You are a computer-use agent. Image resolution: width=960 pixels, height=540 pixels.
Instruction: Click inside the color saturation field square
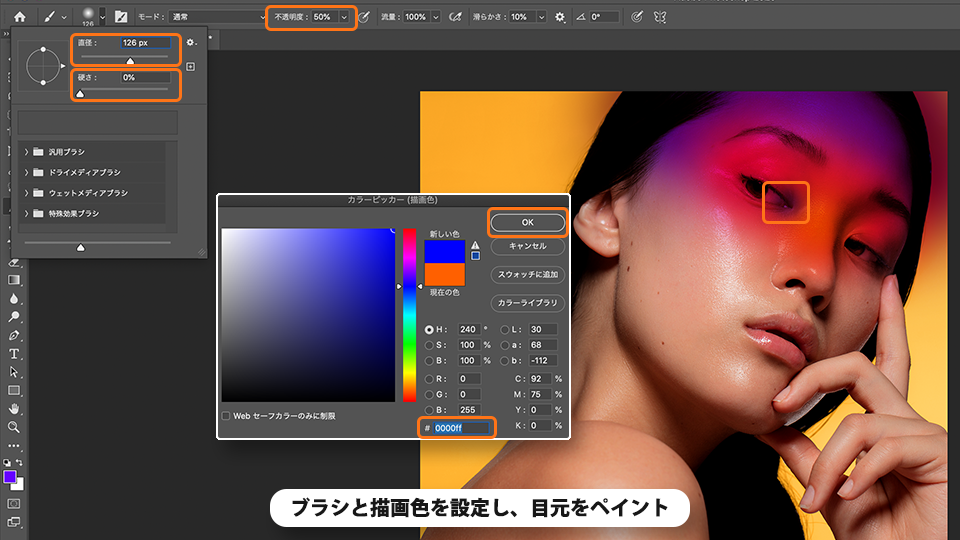308,315
